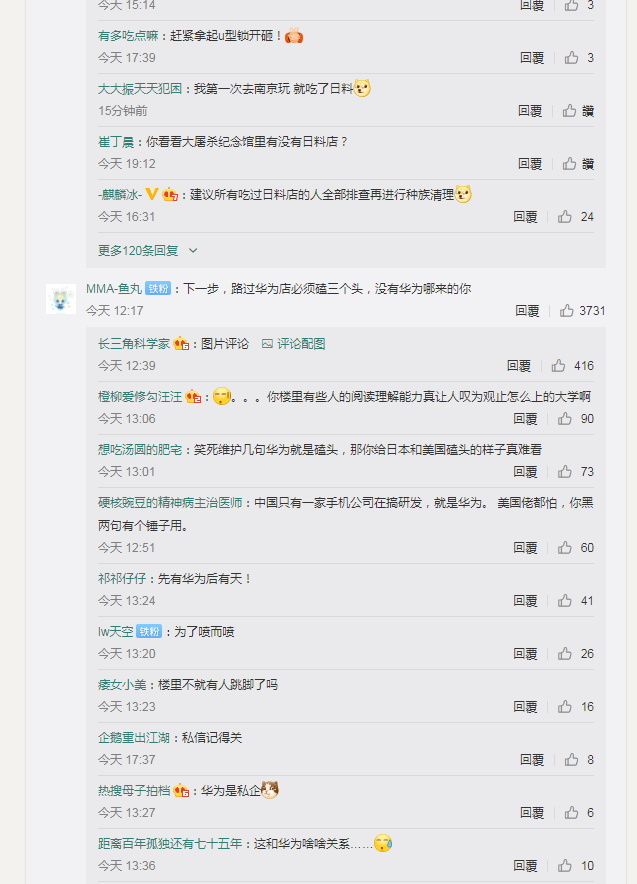Open 铁粉 badge beside MMA-鱼丸
This screenshot has height=884, width=637.
pos(158,289)
